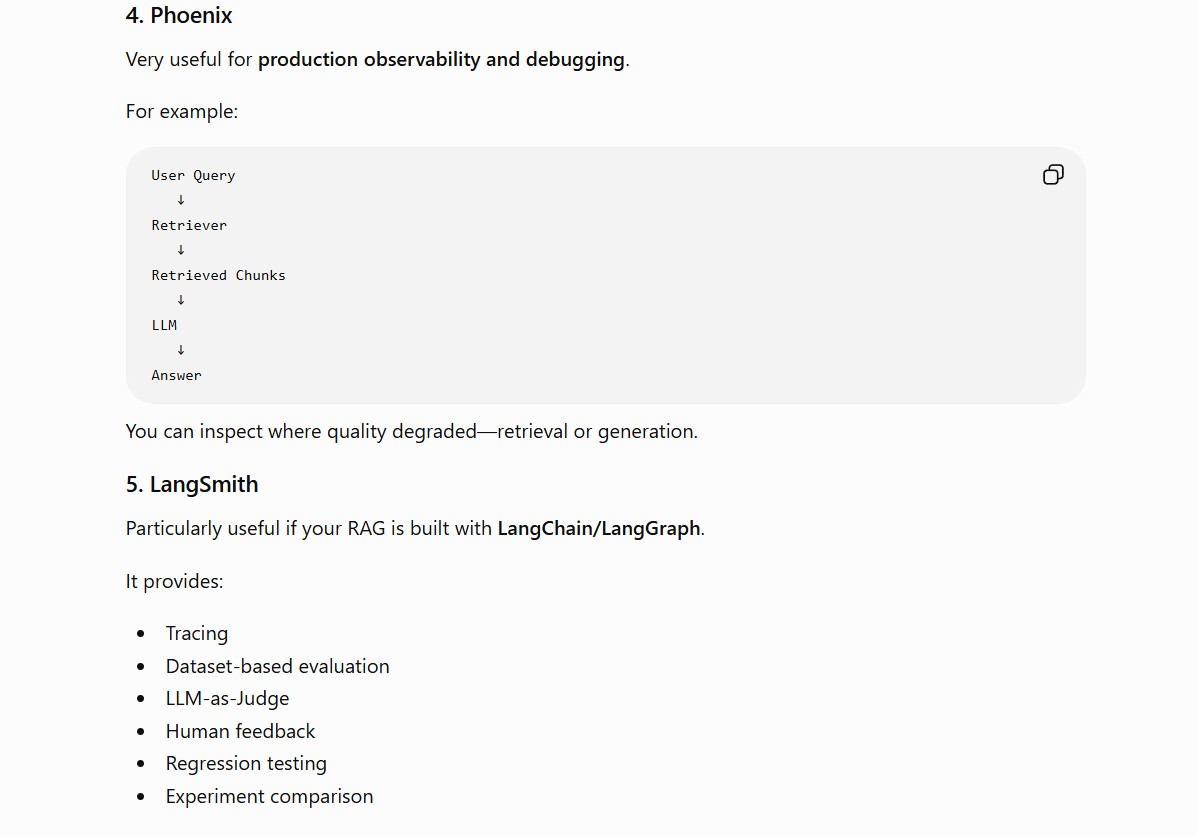The width and height of the screenshot is (1198, 836).
Task: Click the LLM-as-Judge bullet item
Action: point(228,698)
